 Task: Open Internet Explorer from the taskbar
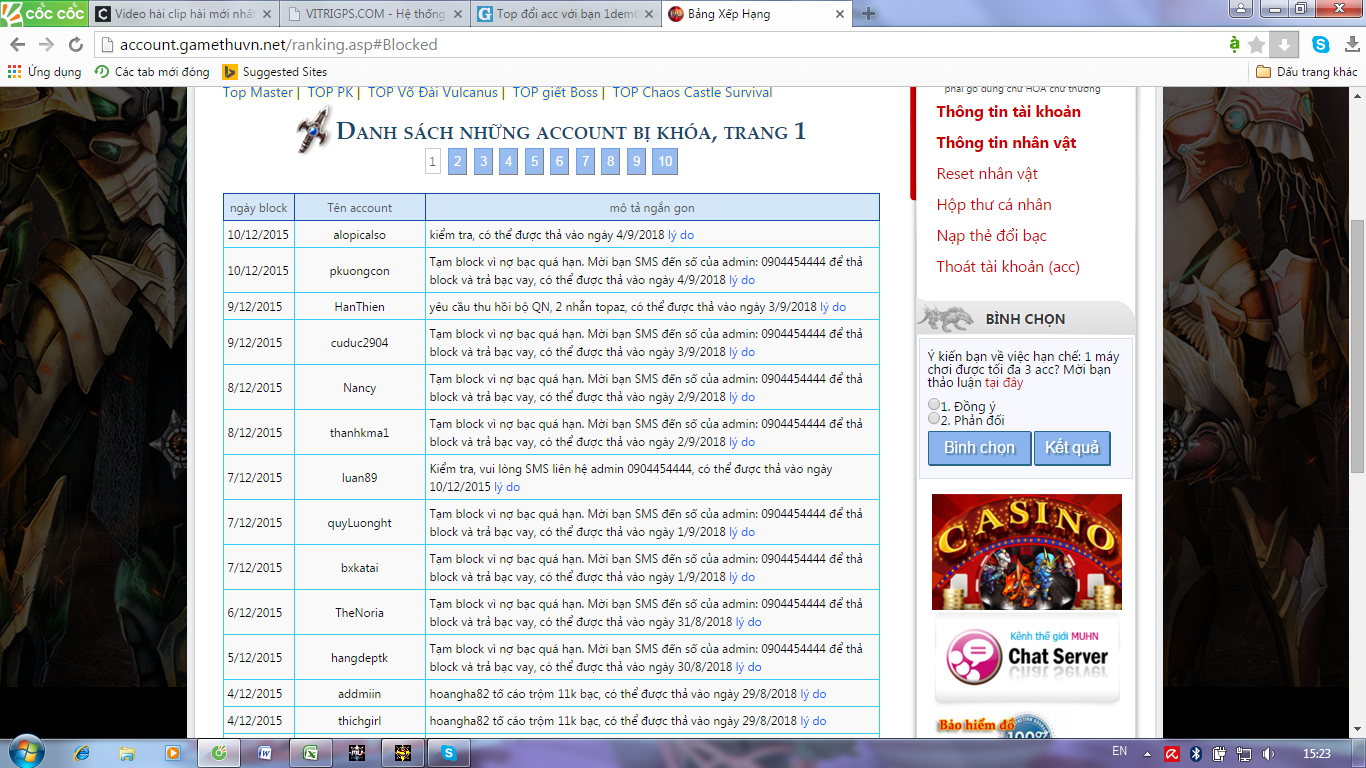tap(82, 752)
